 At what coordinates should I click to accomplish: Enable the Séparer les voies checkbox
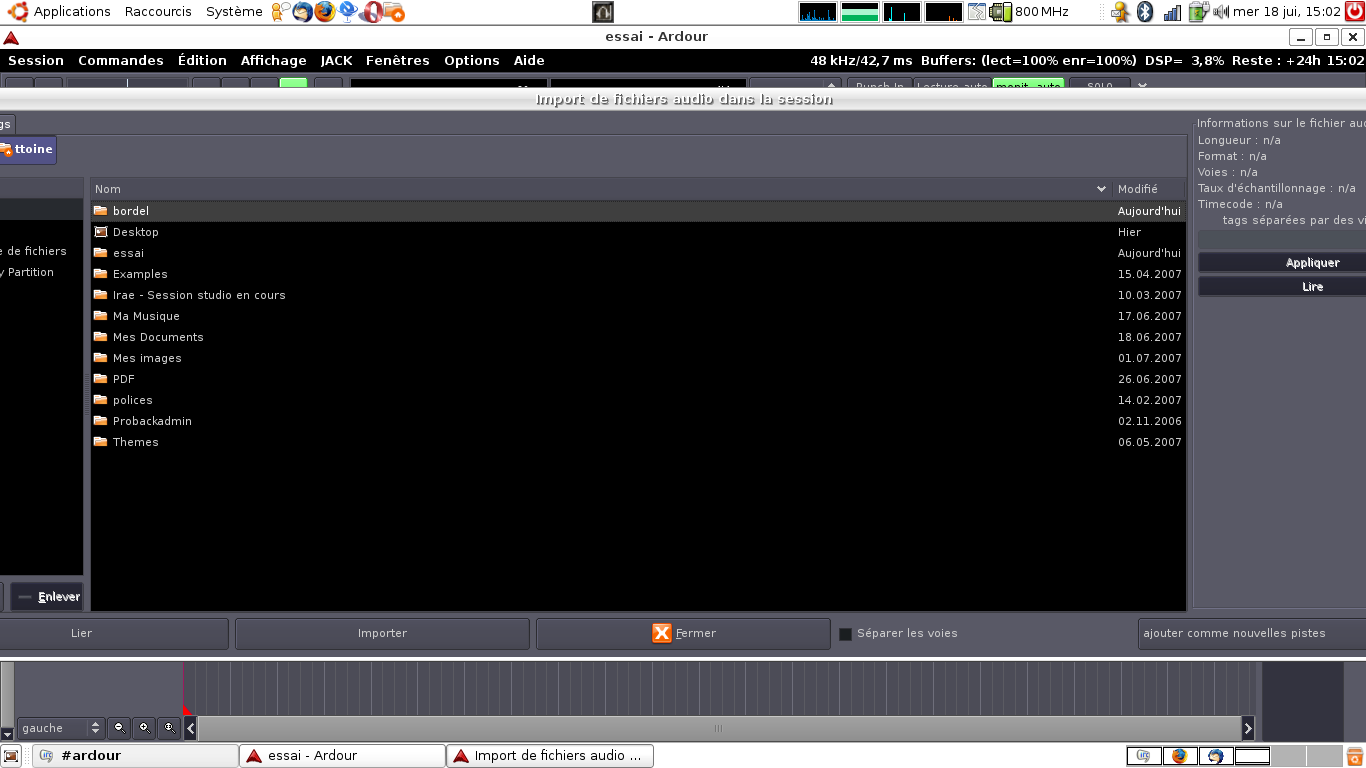click(x=845, y=634)
